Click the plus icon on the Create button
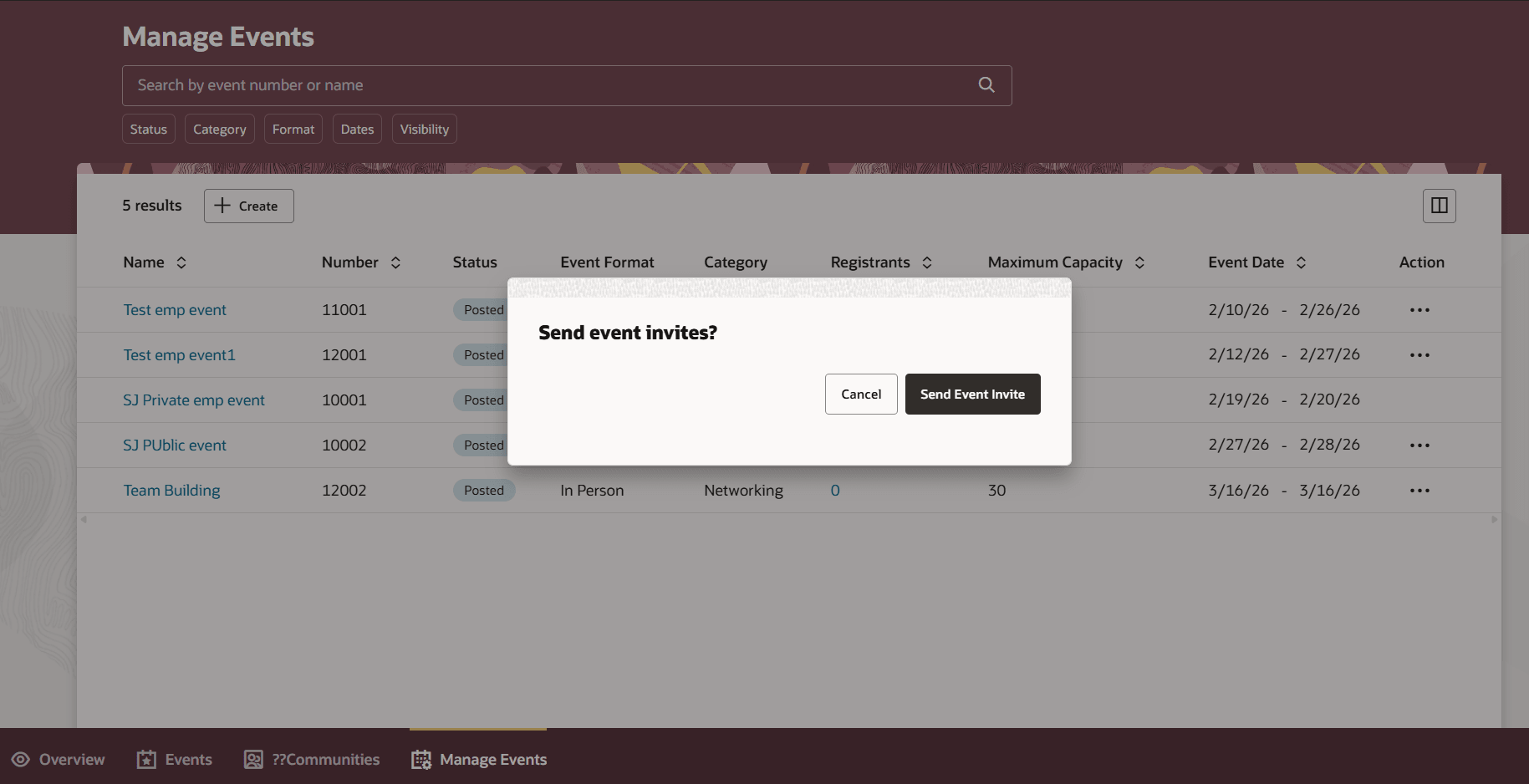The image size is (1529, 784). click(222, 206)
